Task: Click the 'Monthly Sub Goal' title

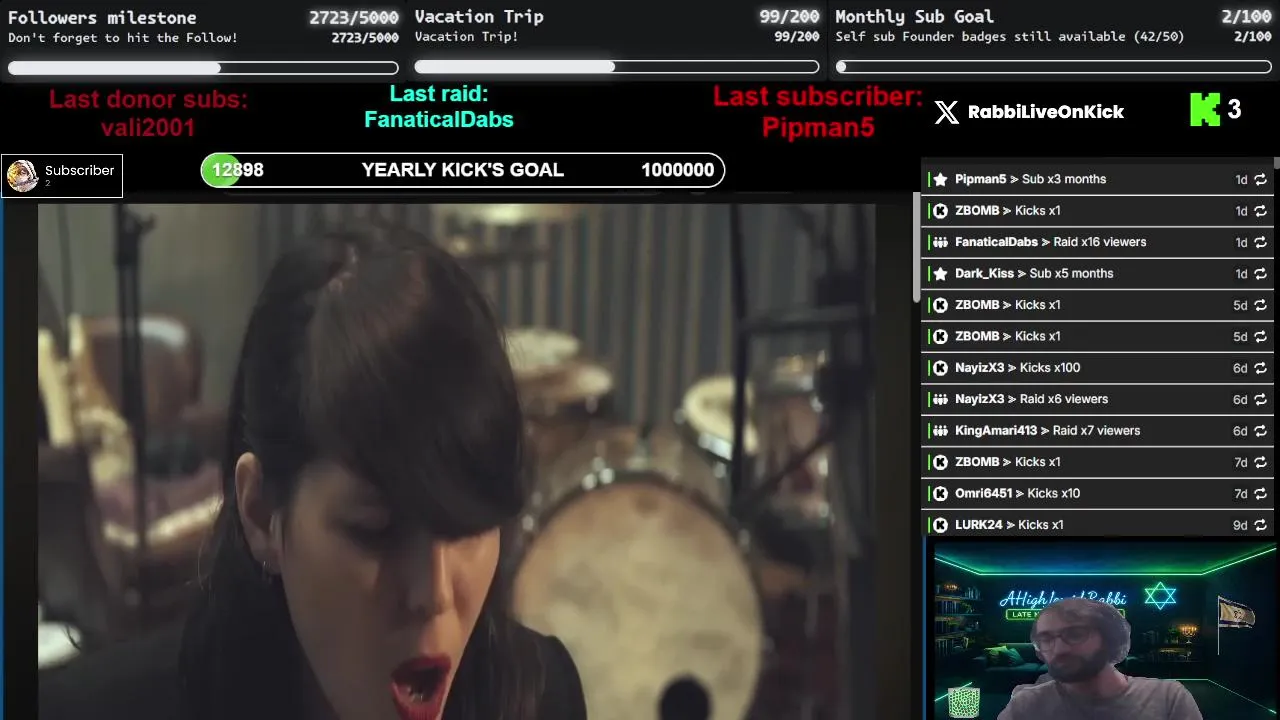Action: pos(914,16)
